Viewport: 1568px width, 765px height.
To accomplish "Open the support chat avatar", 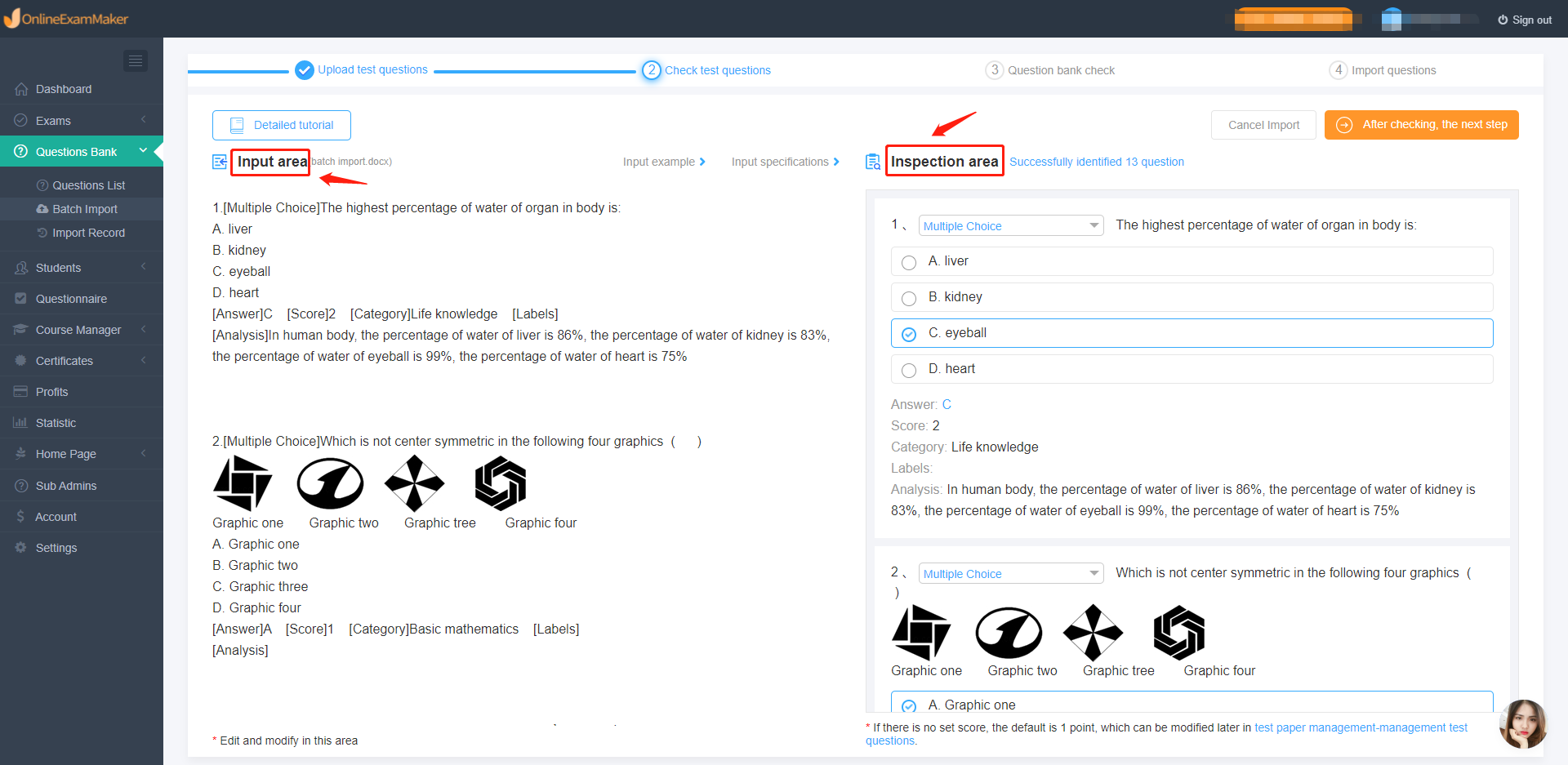I will (x=1523, y=724).
